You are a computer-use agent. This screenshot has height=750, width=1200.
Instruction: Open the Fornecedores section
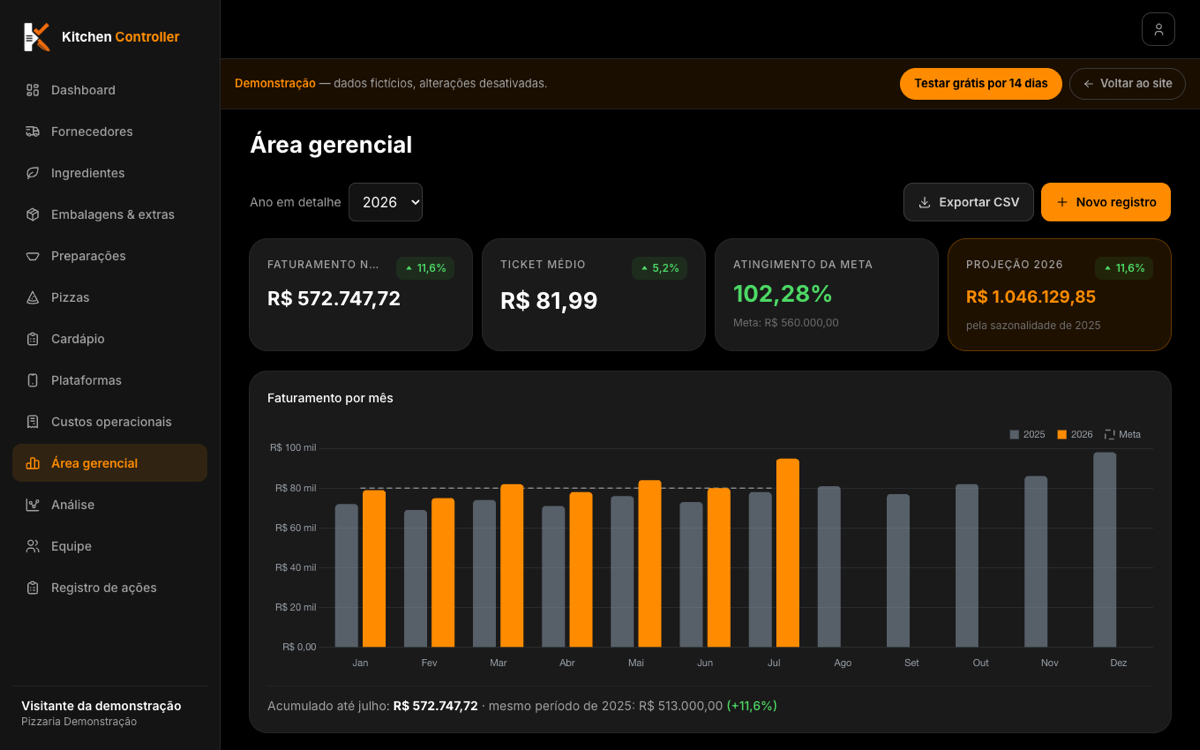point(109,131)
